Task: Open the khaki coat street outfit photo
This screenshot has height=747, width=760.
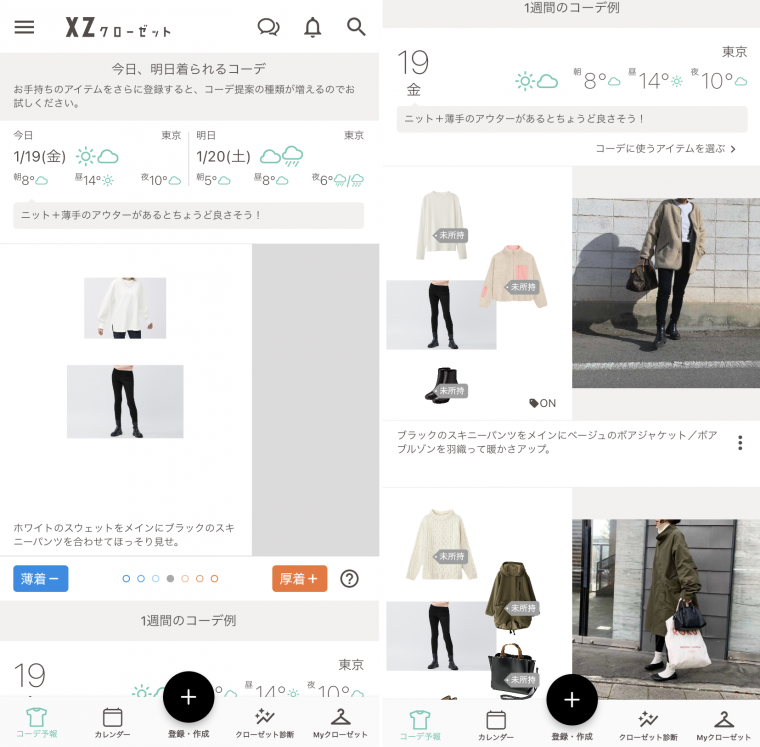Action: pyautogui.click(x=666, y=610)
